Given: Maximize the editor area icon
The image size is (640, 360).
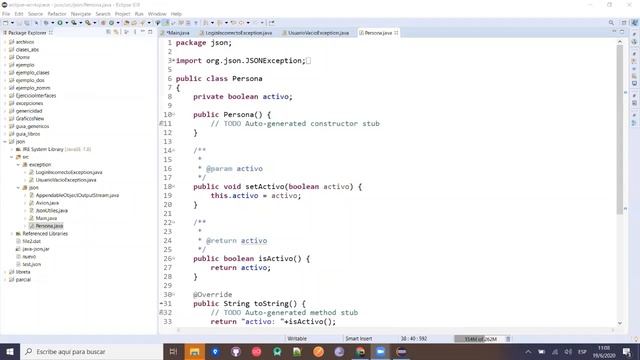Looking at the screenshot, I should coord(622,32).
